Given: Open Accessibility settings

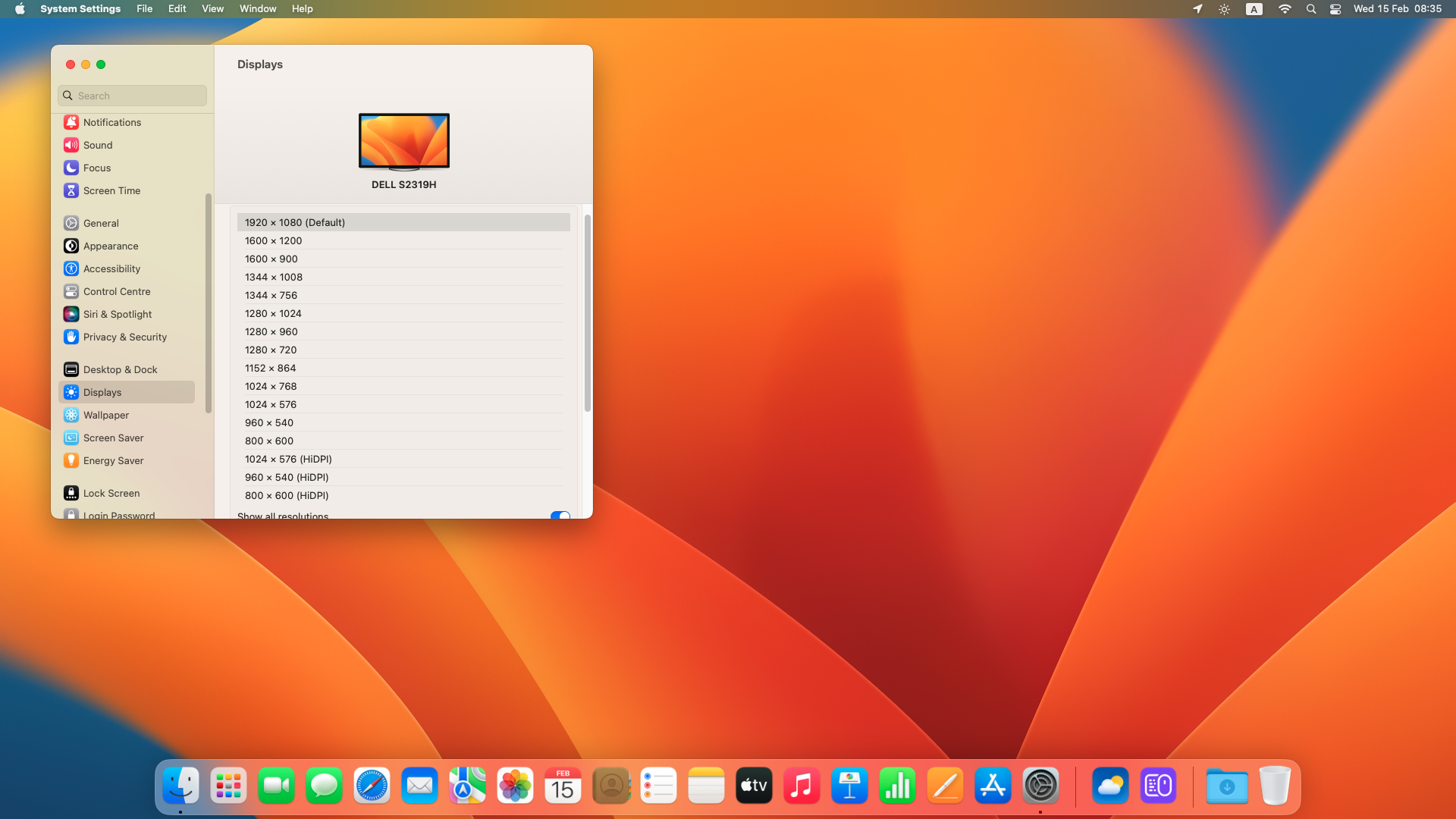Looking at the screenshot, I should coord(111,268).
